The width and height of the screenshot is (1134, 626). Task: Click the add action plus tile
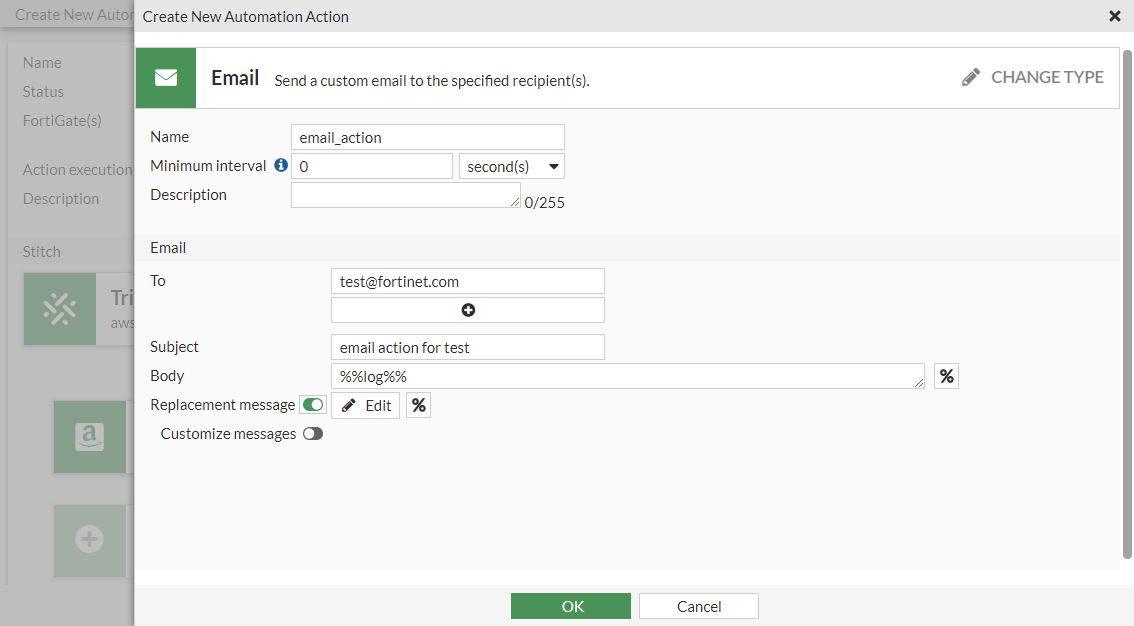90,540
